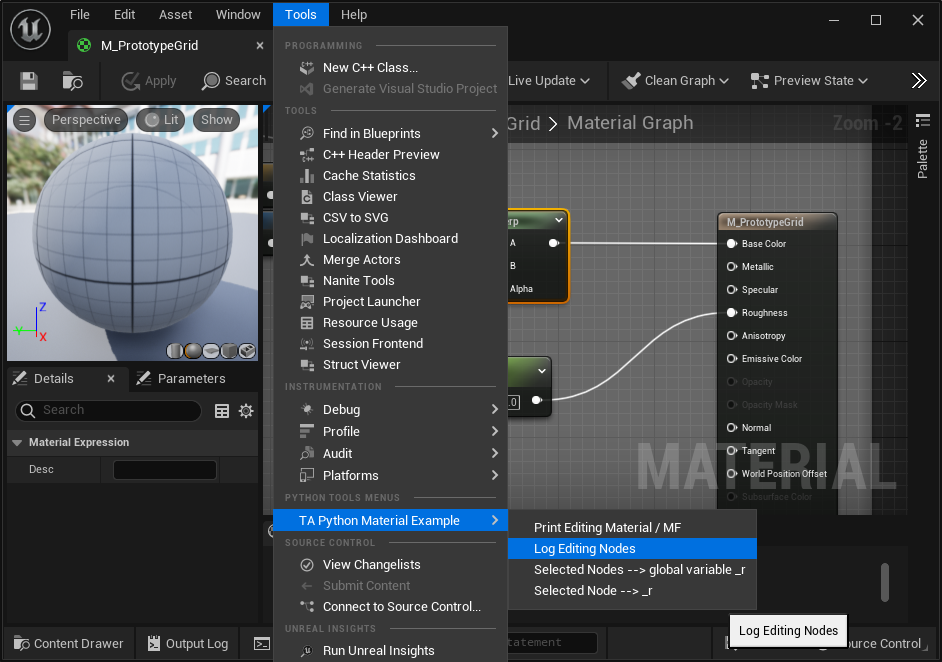Collapse Material Expression section
Image resolution: width=942 pixels, height=662 pixels.
17,443
